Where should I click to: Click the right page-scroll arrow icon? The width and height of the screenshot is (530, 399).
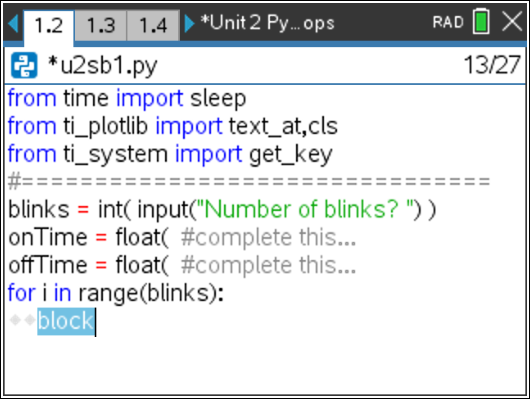coord(189,23)
